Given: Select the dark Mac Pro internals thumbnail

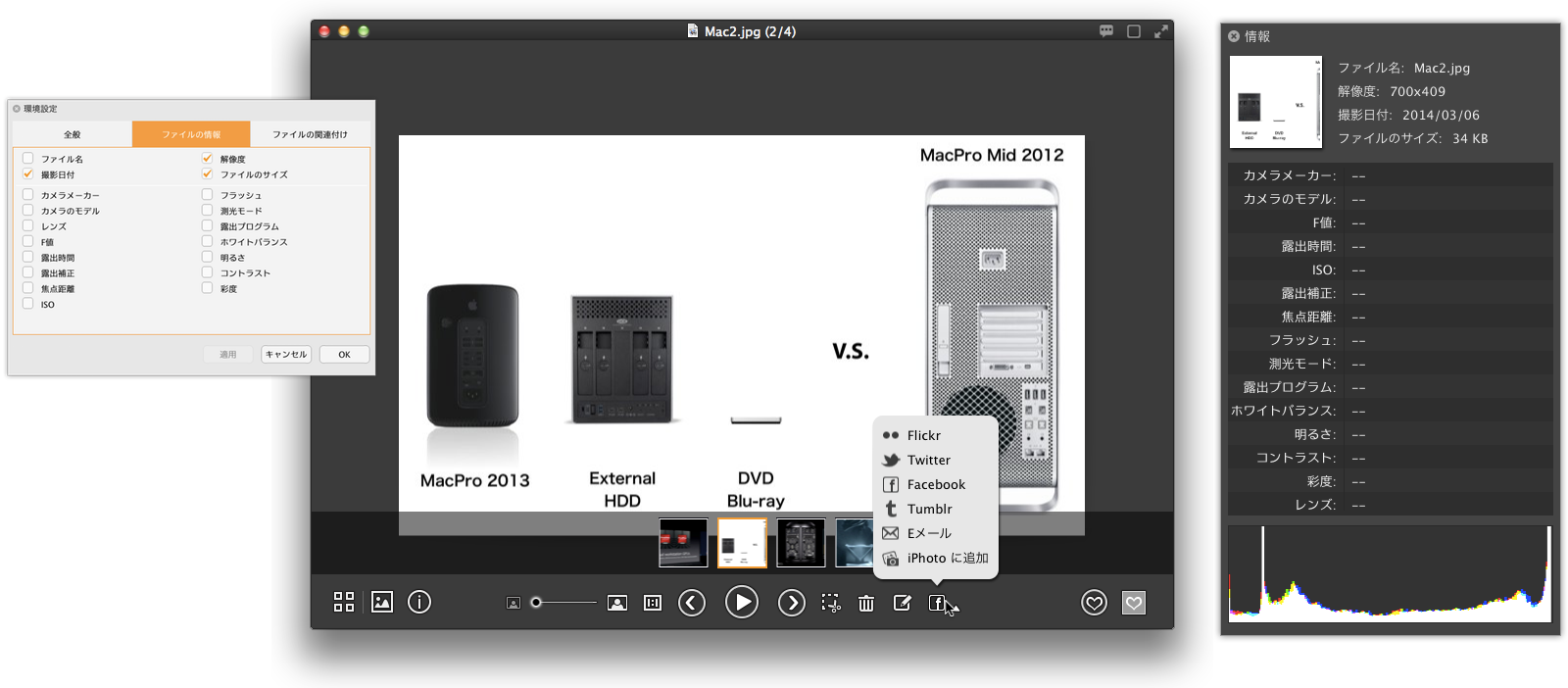Looking at the screenshot, I should click(x=801, y=543).
